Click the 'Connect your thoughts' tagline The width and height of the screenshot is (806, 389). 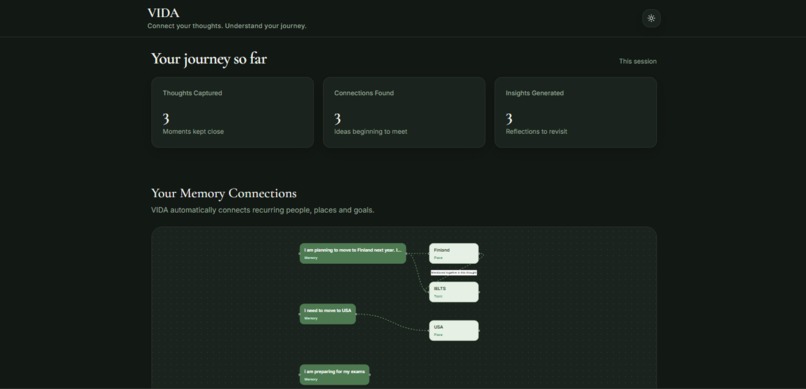click(x=227, y=26)
